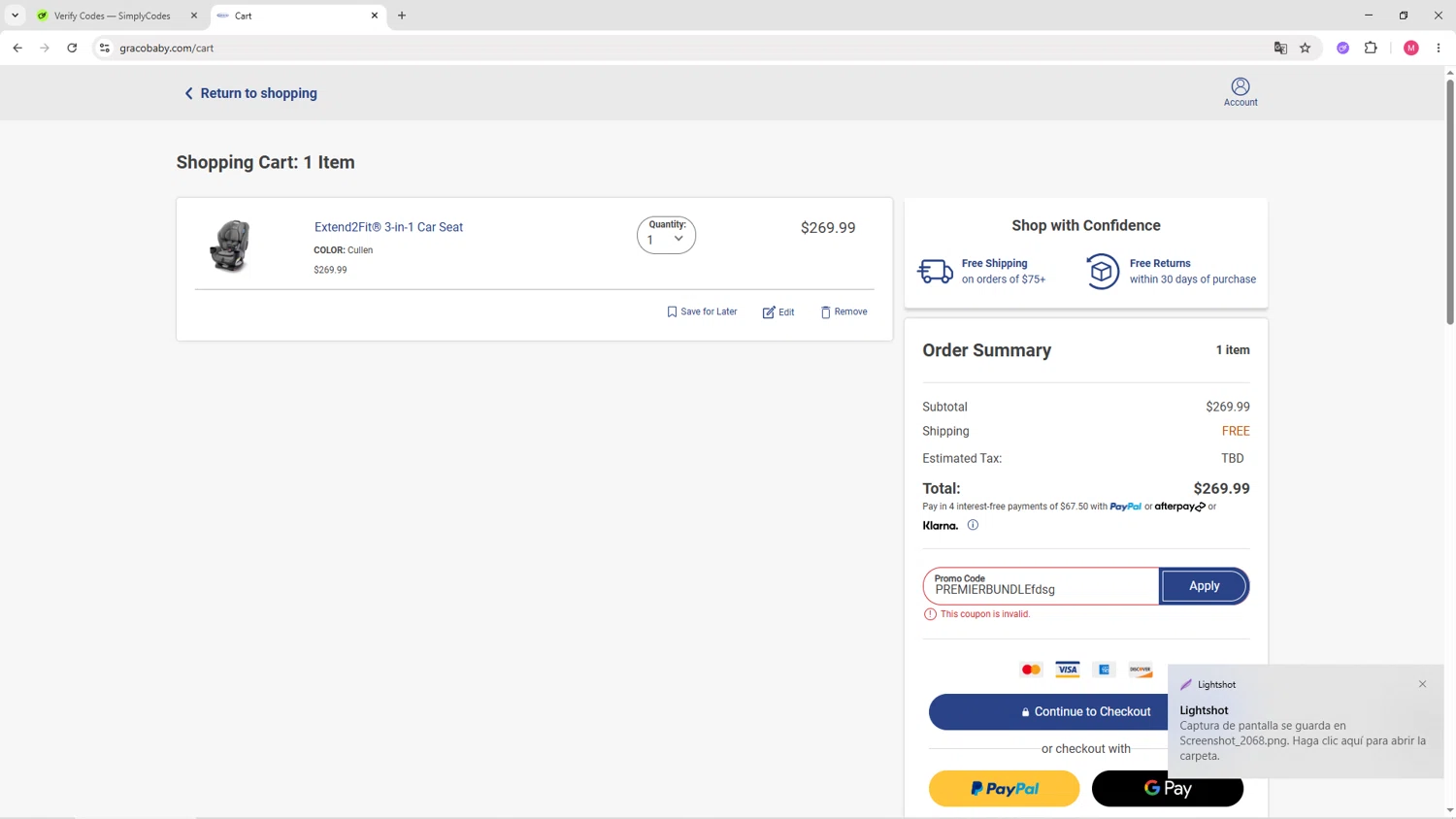Go forward in browser history

click(x=45, y=48)
